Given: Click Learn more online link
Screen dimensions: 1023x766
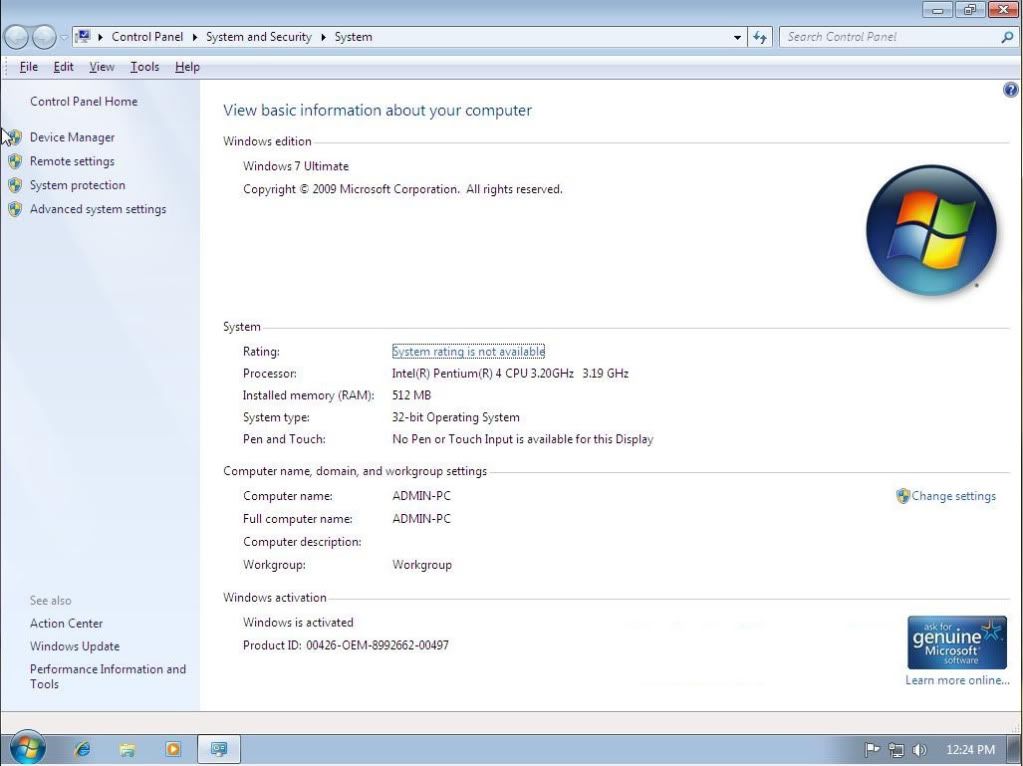Looking at the screenshot, I should tap(957, 680).
